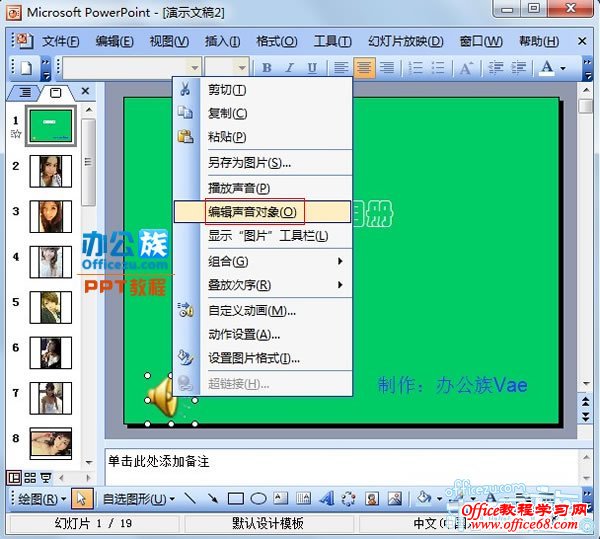Activate the Select Objects arrow tool

point(82,499)
